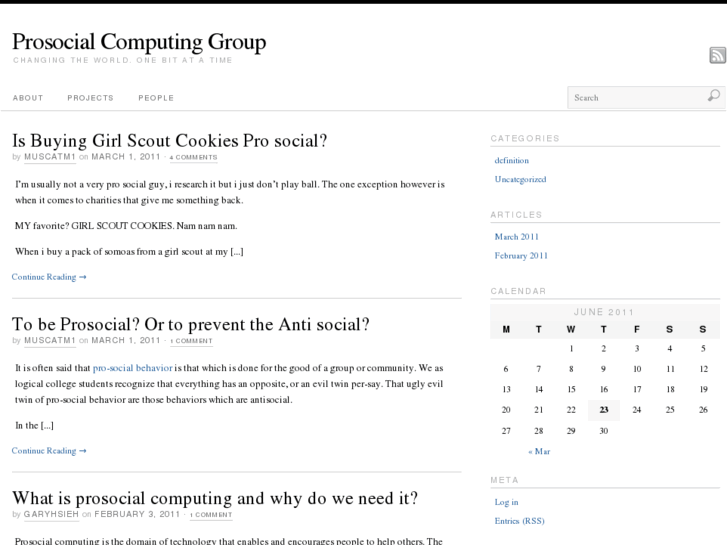Select day 23 in the calendar
The height and width of the screenshot is (545, 727).
click(x=604, y=409)
